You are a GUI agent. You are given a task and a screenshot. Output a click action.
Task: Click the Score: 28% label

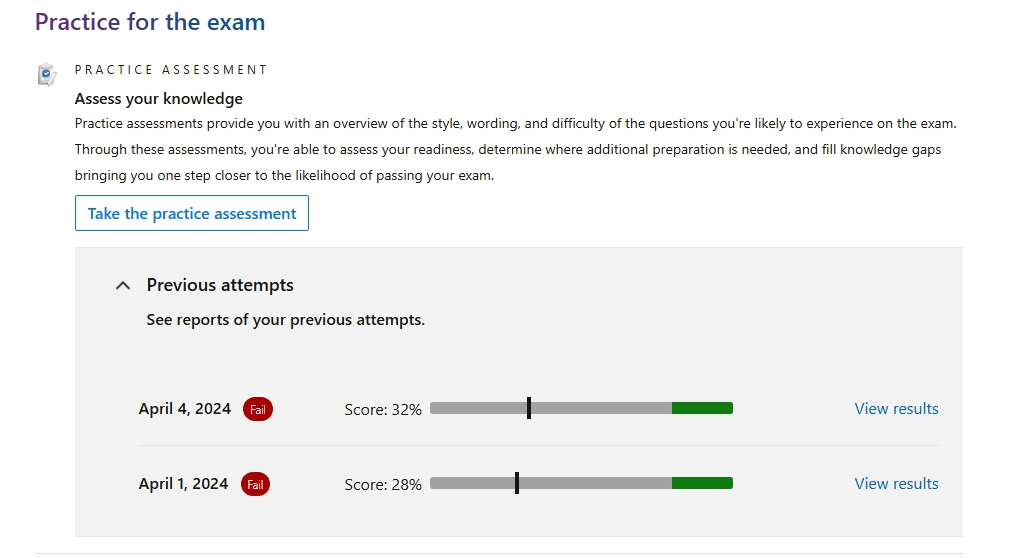(x=383, y=484)
